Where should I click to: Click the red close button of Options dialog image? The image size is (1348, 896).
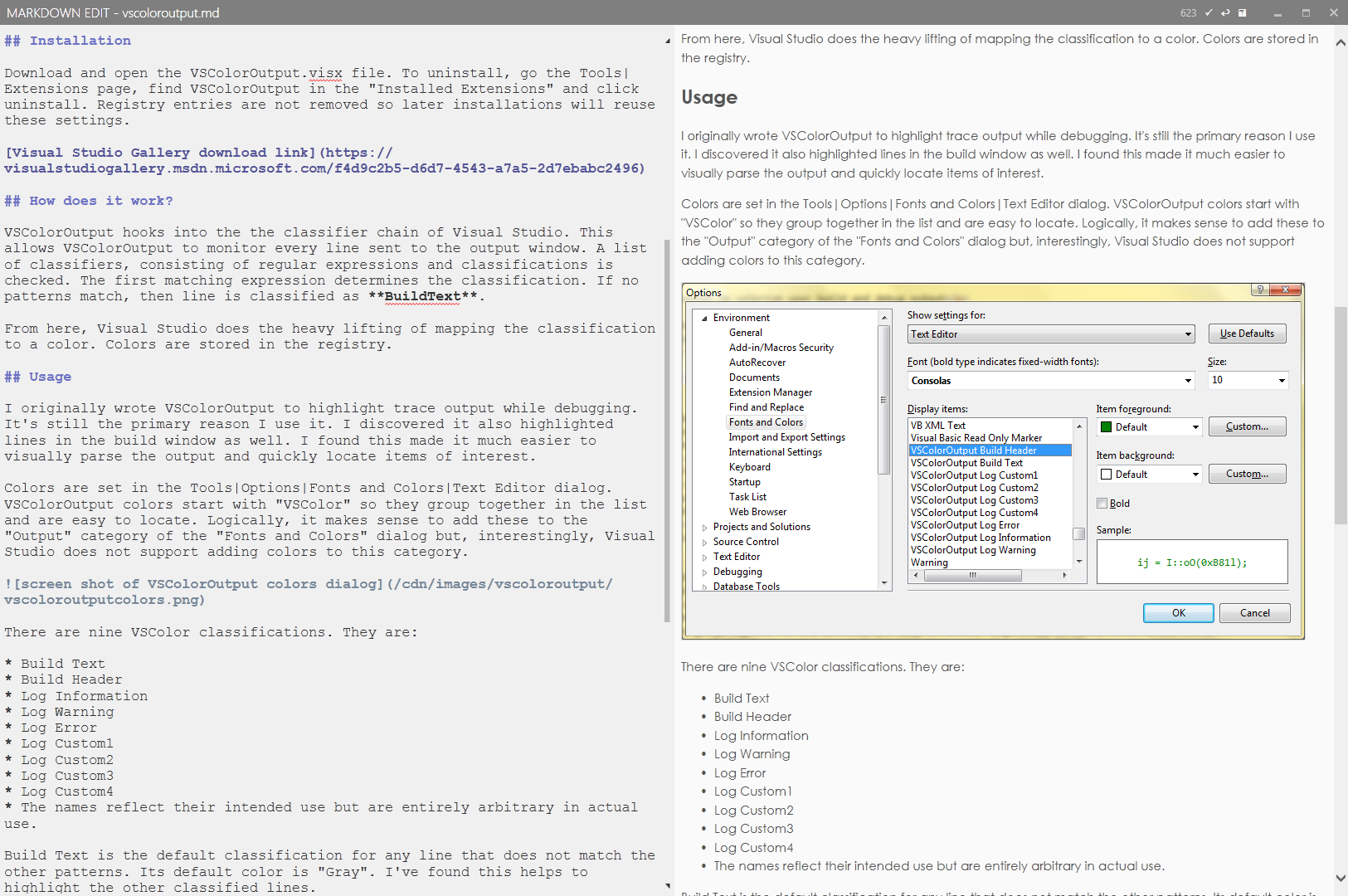point(1286,290)
